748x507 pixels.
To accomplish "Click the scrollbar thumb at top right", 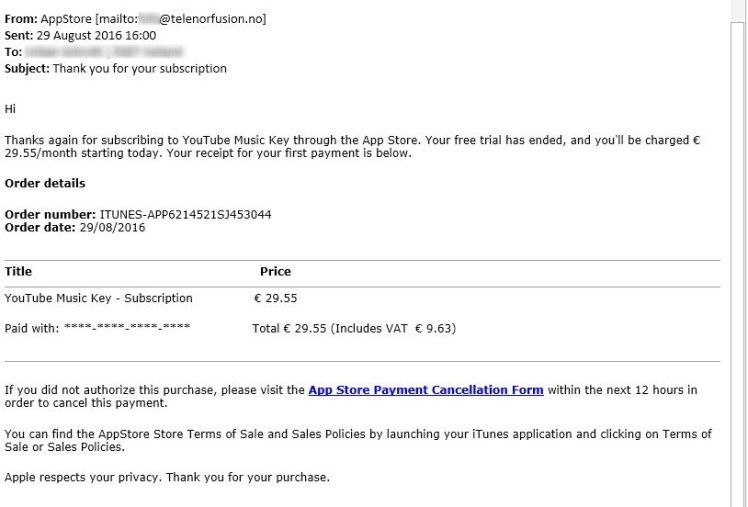I will click(x=738, y=10).
